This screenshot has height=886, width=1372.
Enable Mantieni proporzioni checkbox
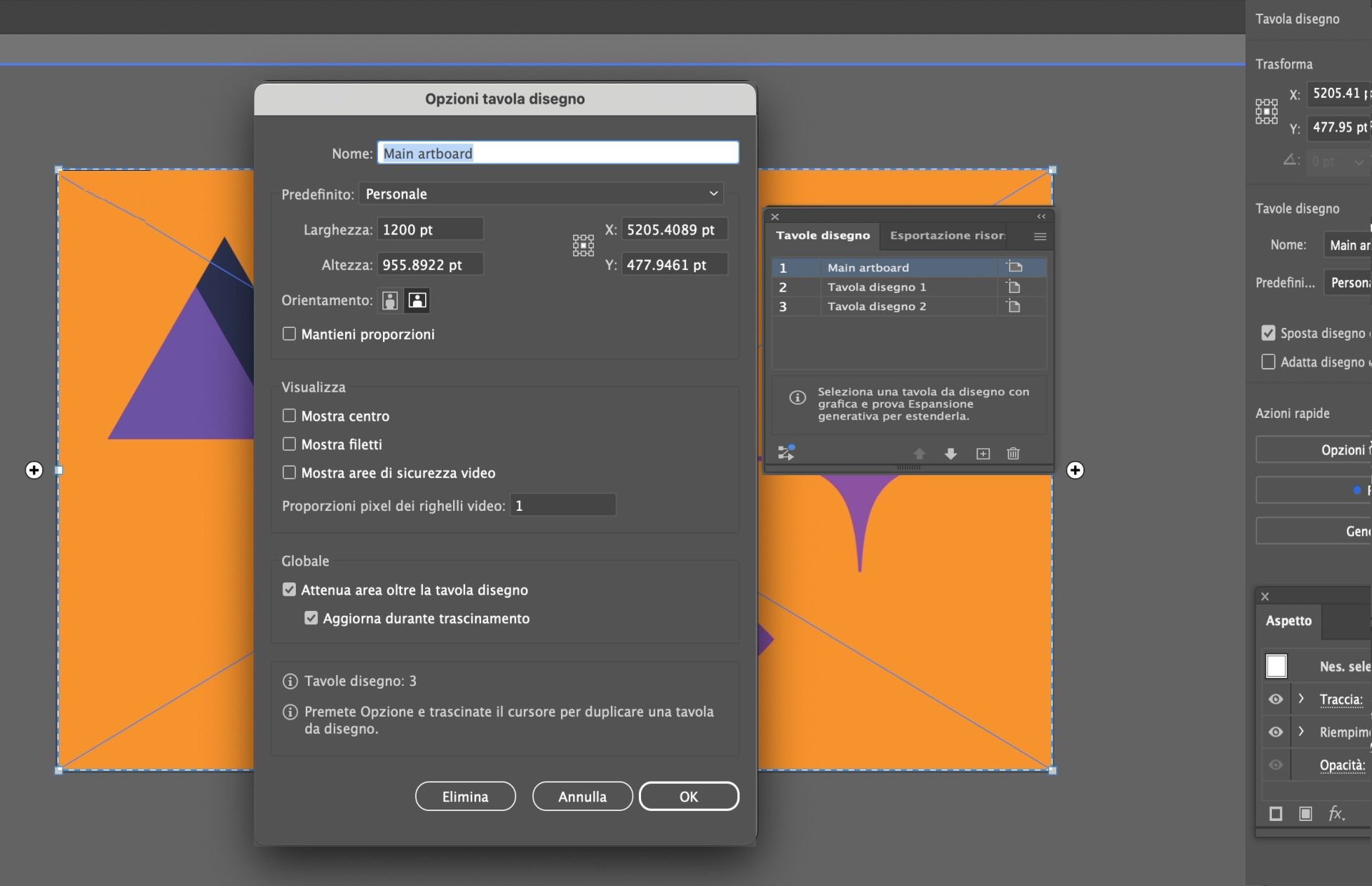[289, 334]
